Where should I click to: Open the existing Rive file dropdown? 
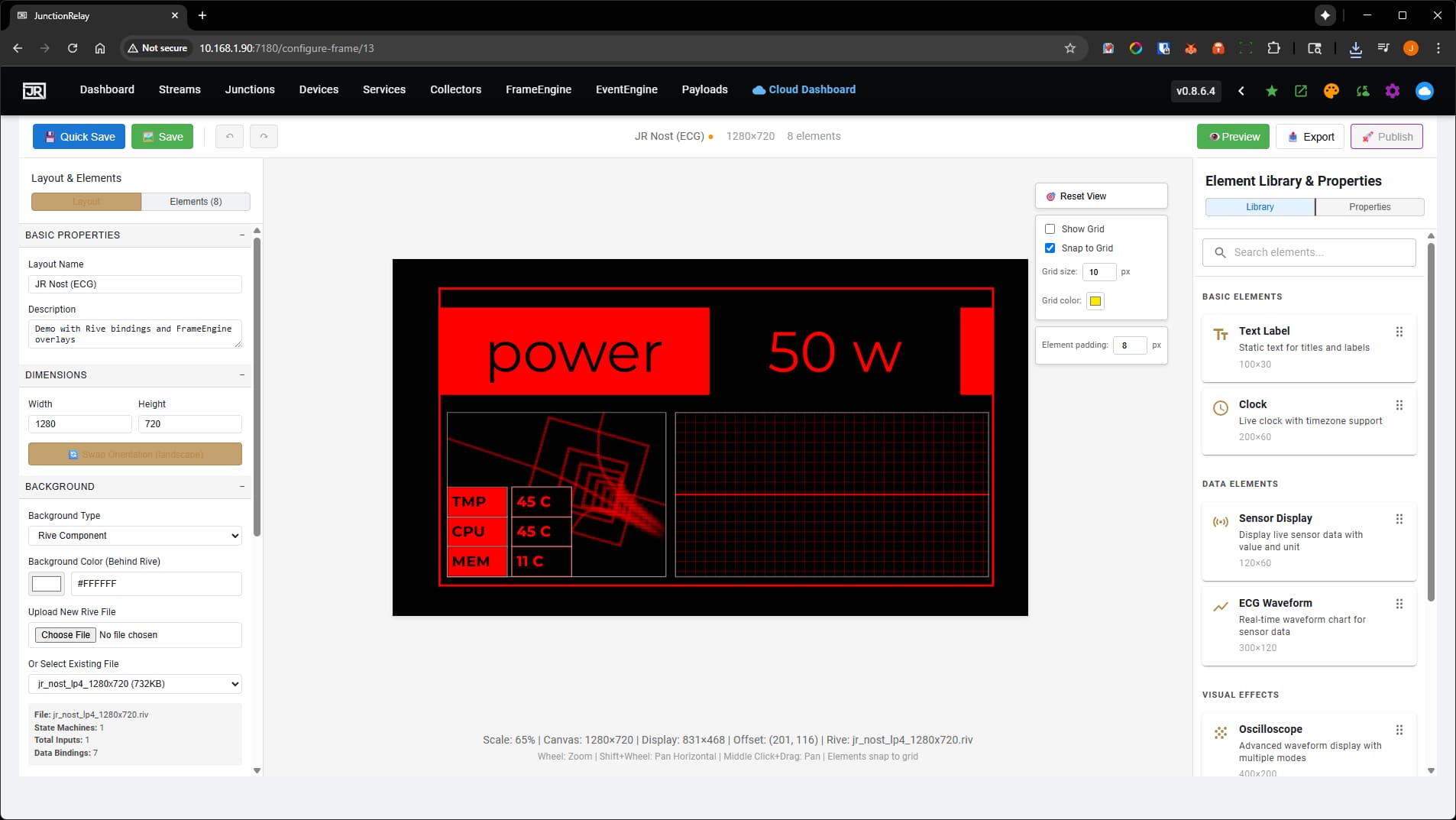[134, 683]
